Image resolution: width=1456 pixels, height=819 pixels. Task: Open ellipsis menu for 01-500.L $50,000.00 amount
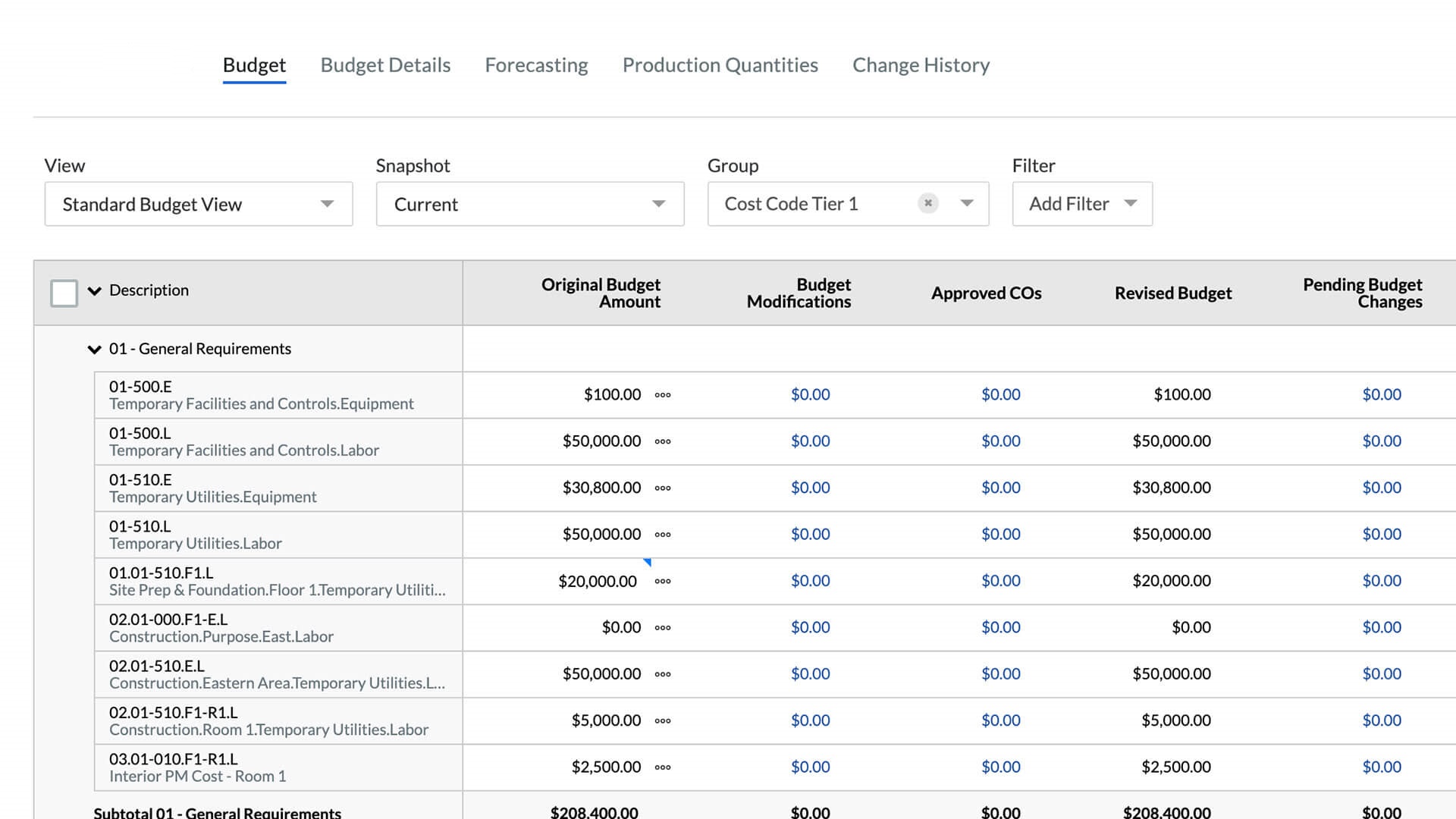click(x=663, y=441)
